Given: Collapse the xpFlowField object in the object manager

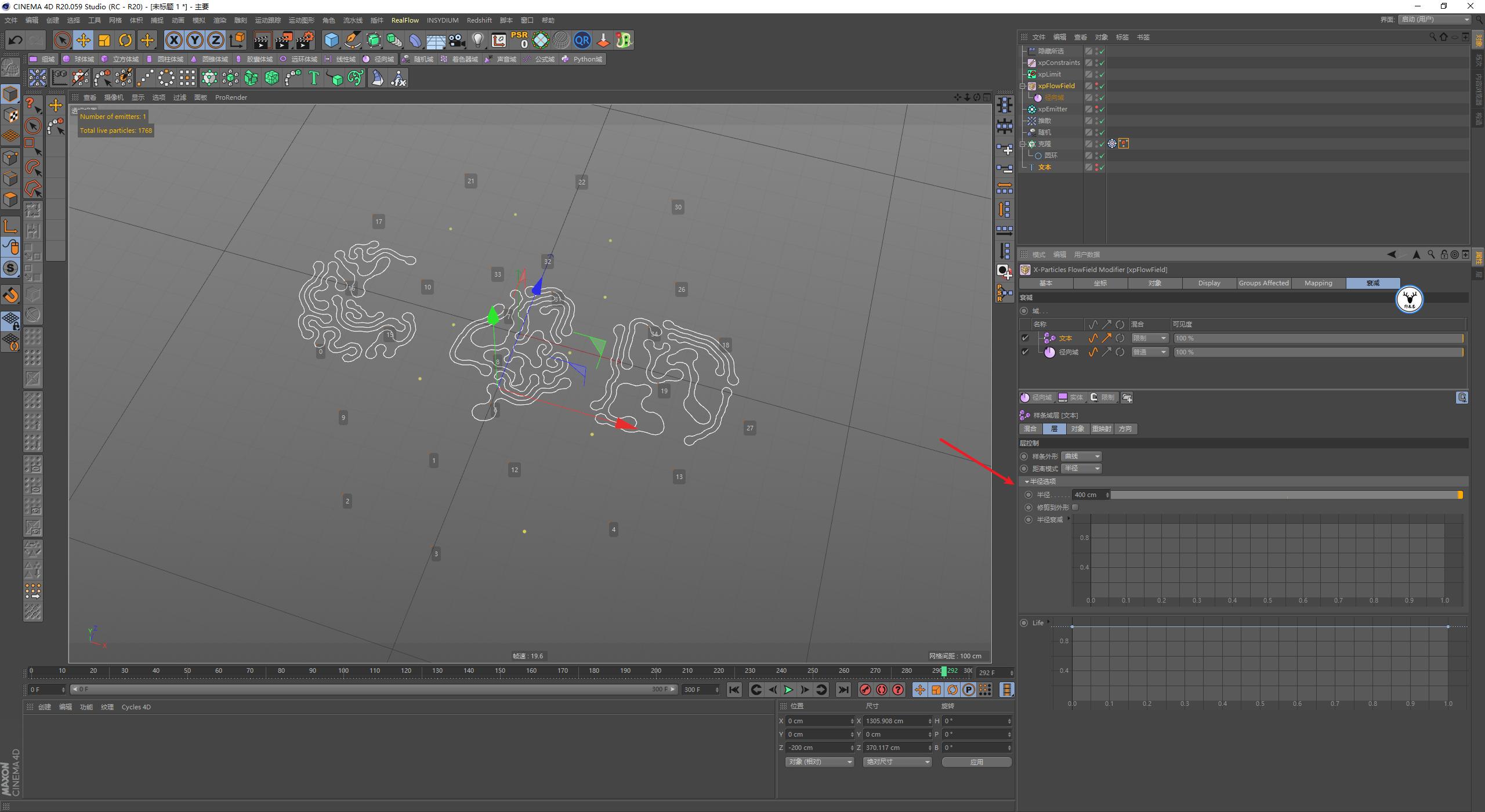Looking at the screenshot, I should tap(1023, 85).
